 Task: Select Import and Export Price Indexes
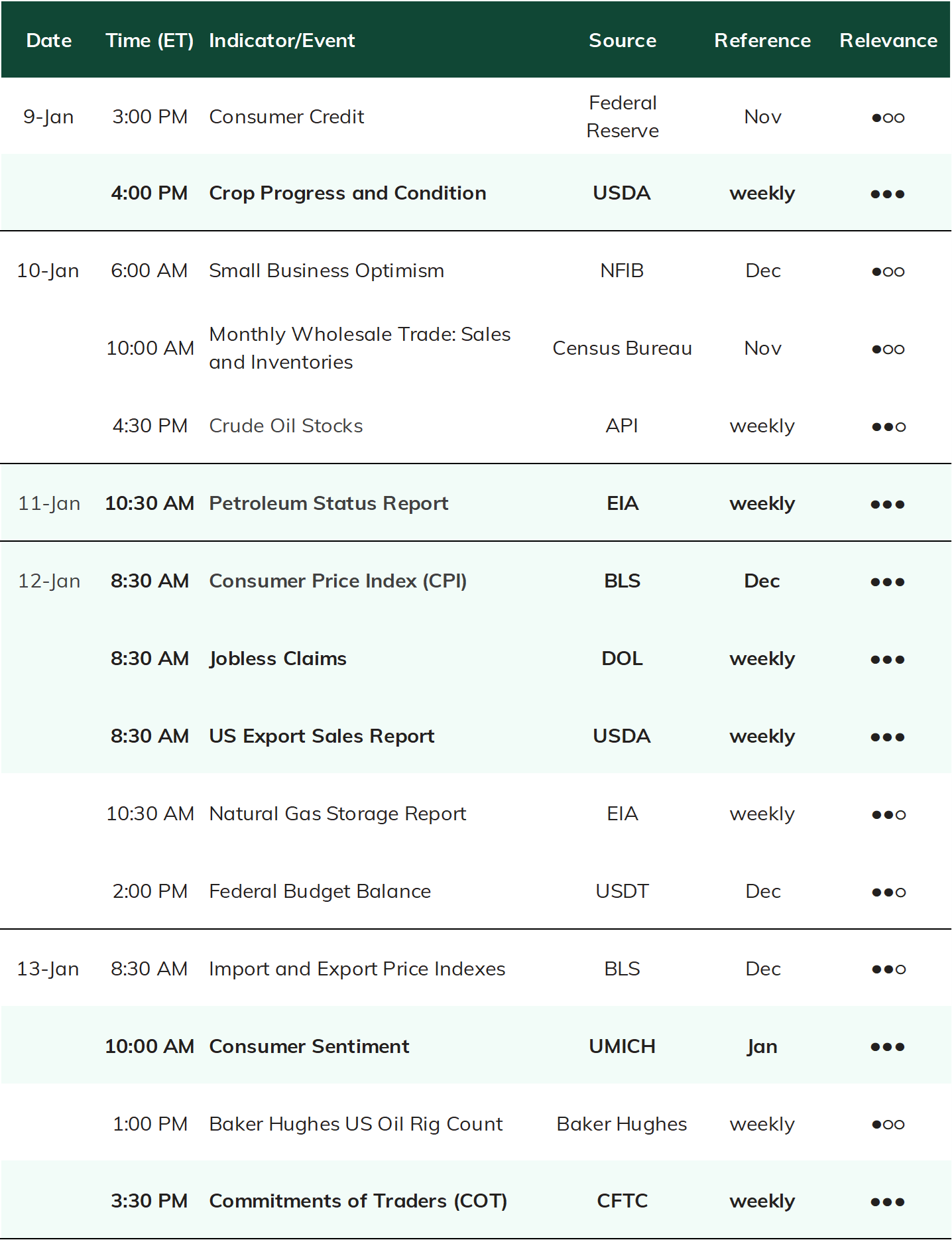point(357,969)
